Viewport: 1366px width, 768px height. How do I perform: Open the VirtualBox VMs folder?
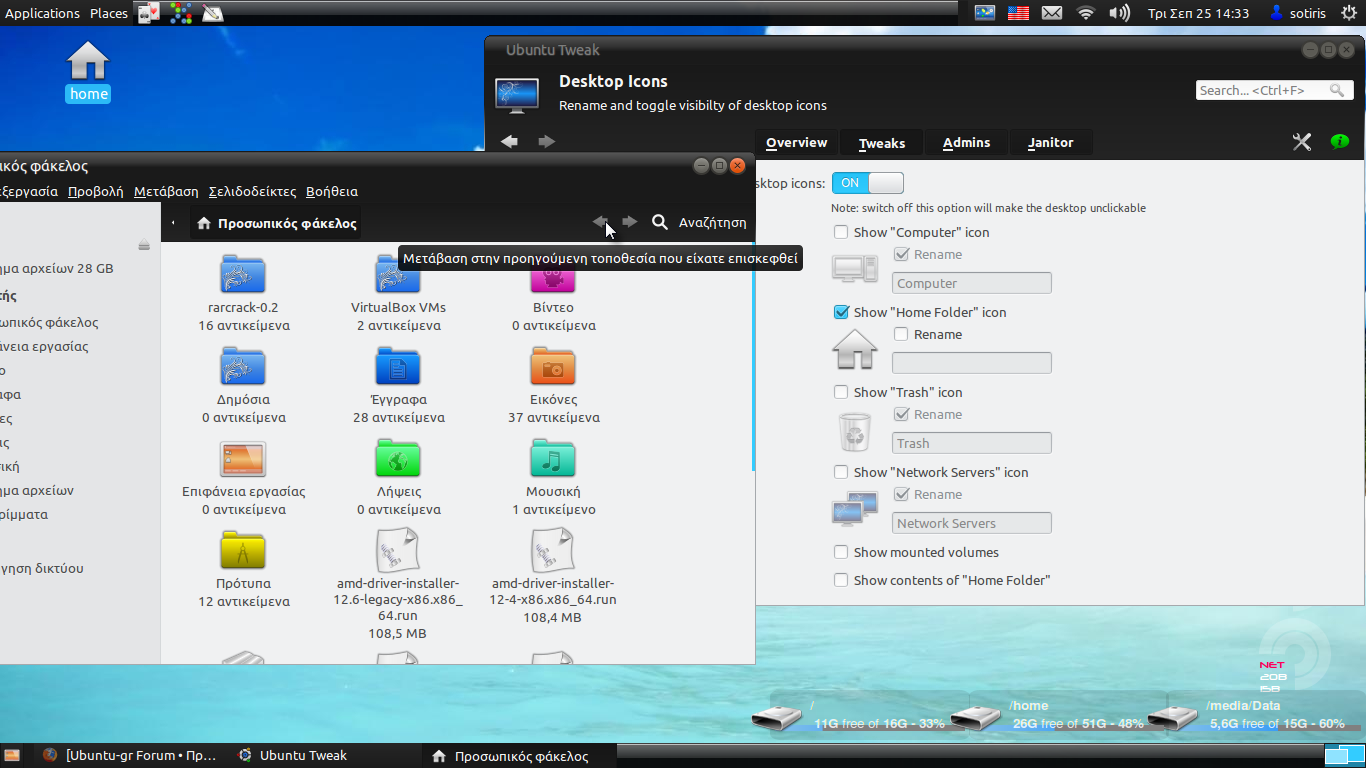pos(398,277)
